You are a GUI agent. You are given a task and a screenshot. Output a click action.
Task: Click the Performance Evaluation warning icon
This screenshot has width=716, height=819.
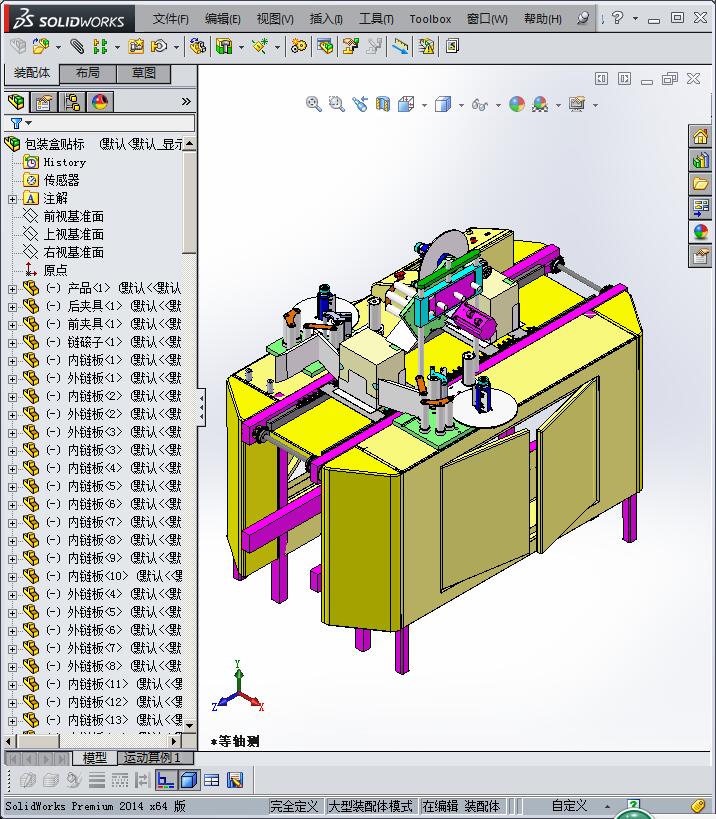pos(426,46)
